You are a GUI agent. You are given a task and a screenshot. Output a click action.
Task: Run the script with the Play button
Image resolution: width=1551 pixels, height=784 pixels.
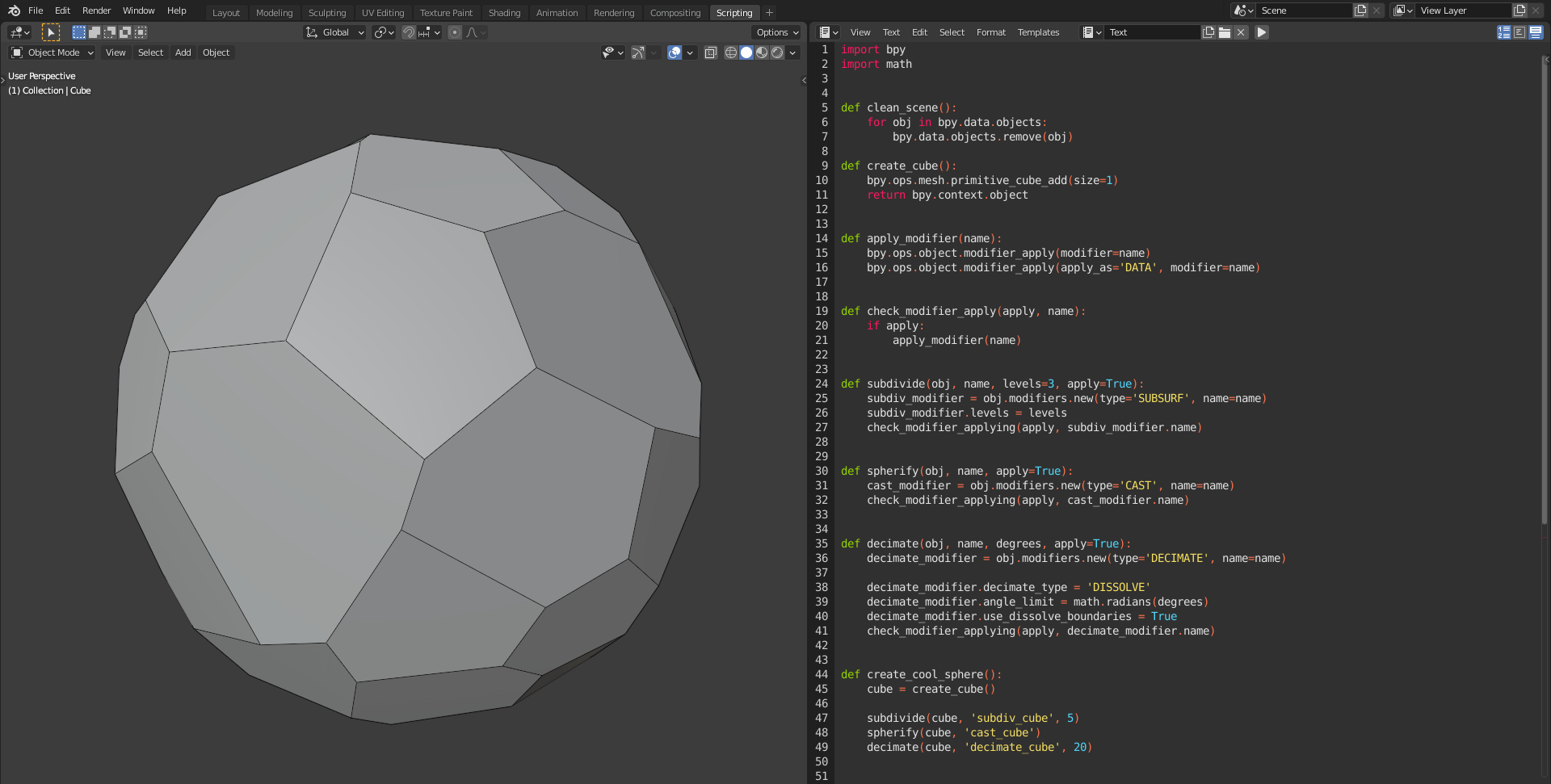[1261, 32]
